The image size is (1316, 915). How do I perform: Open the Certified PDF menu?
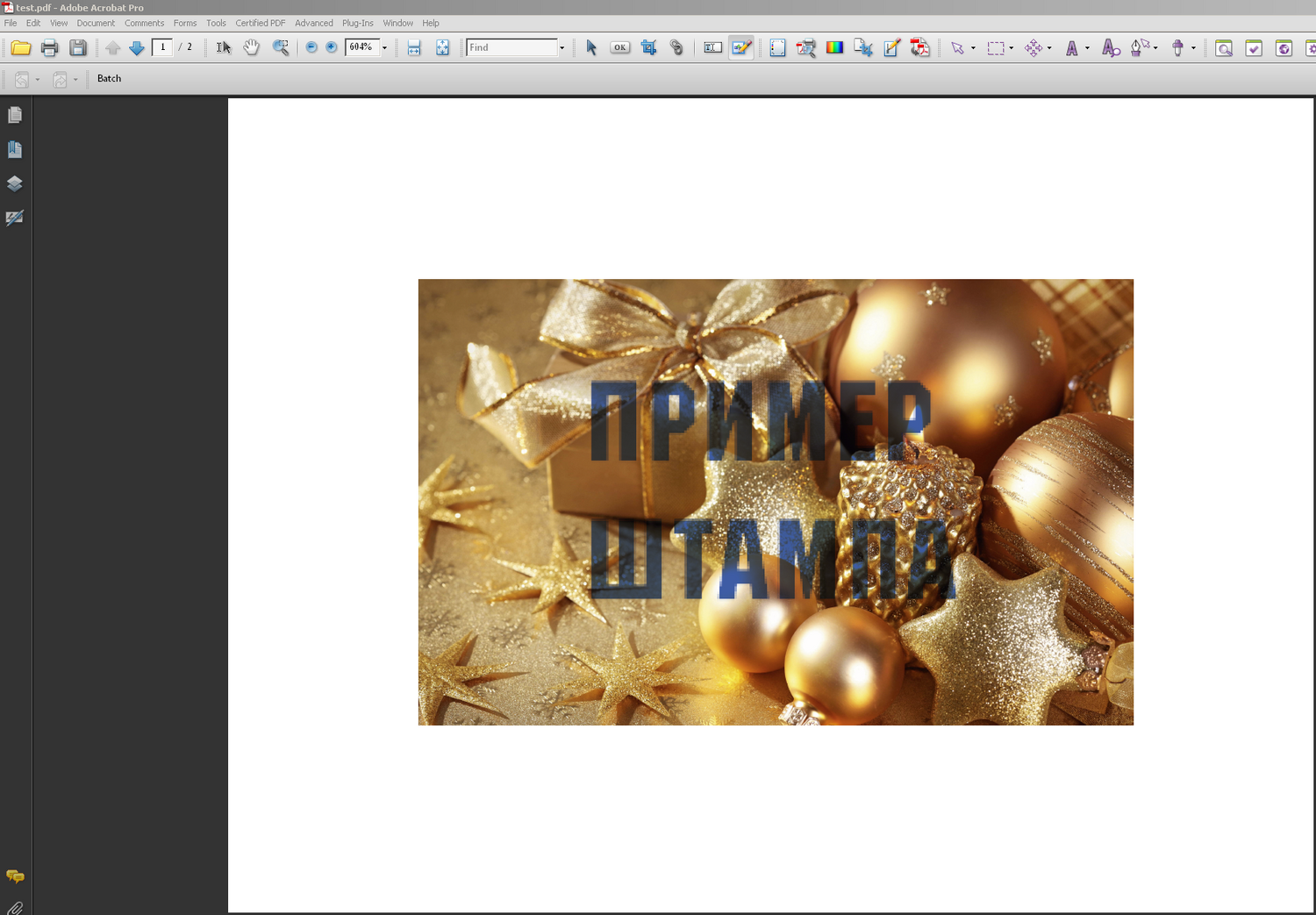click(261, 23)
